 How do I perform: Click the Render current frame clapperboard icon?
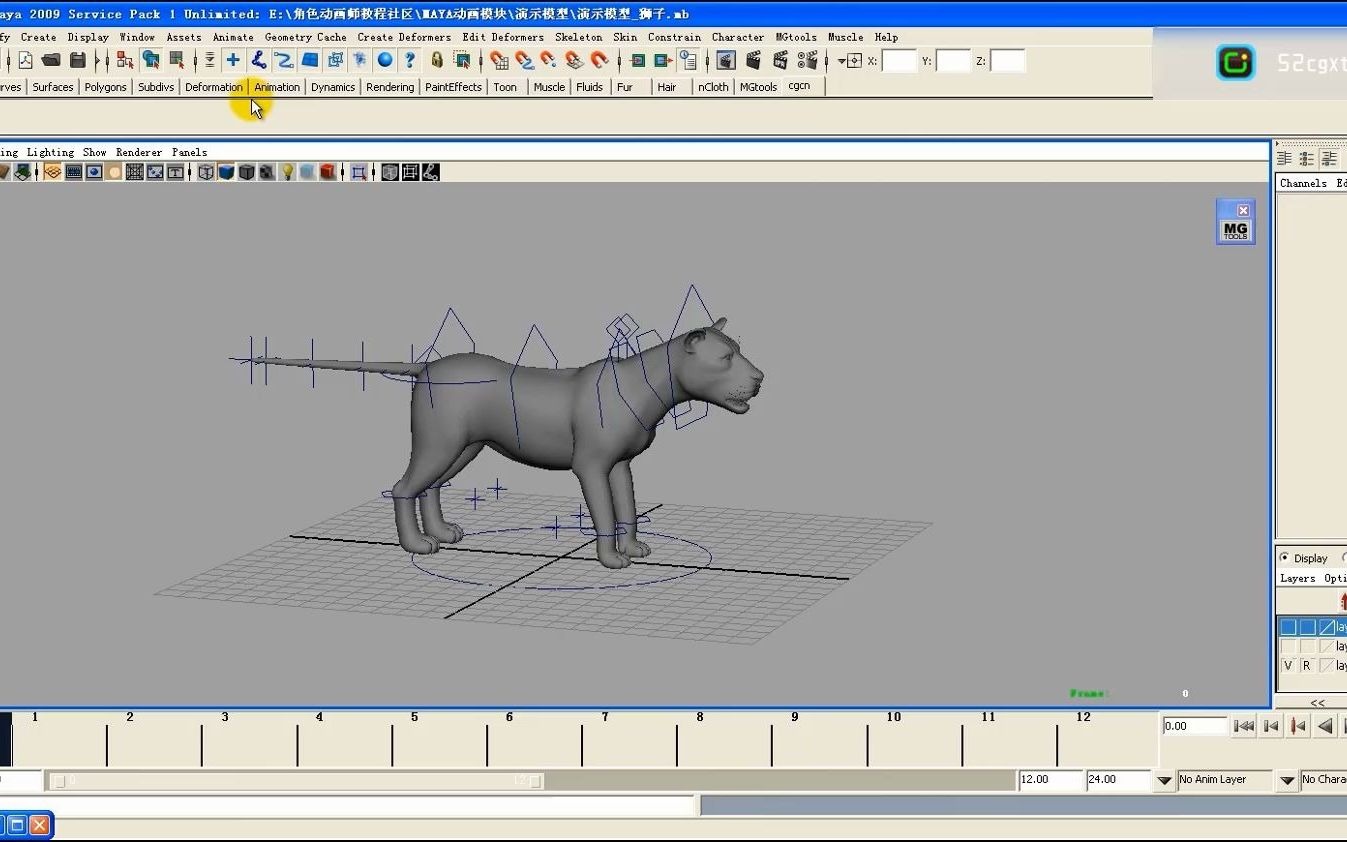[753, 61]
